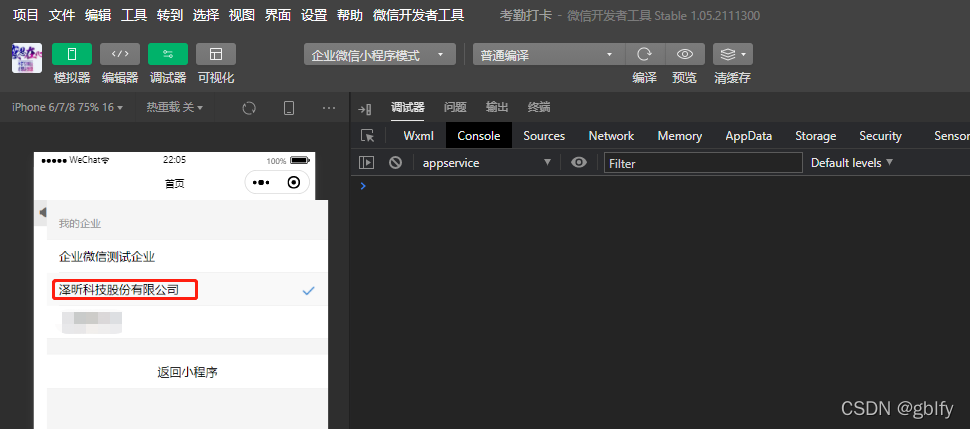Screen dimensions: 970x429
Task: Switch to the Network tab
Action: coord(611,136)
